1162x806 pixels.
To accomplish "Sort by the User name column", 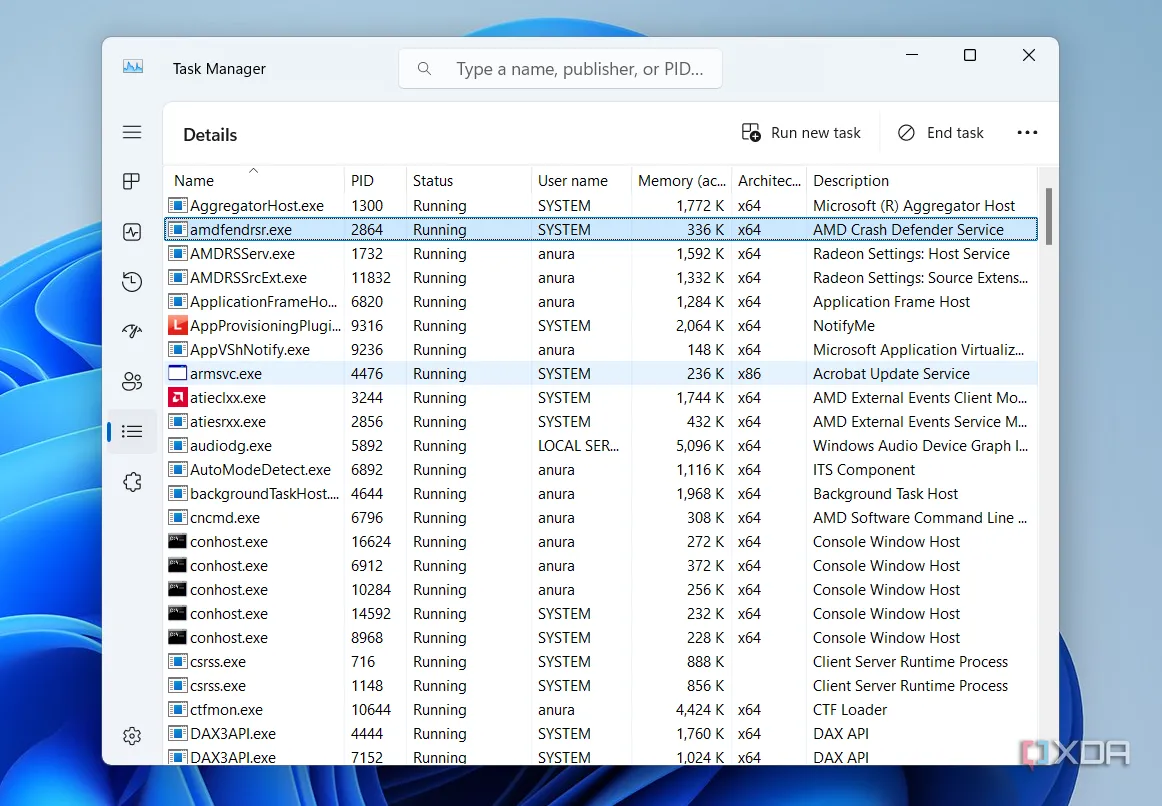I will [x=573, y=181].
